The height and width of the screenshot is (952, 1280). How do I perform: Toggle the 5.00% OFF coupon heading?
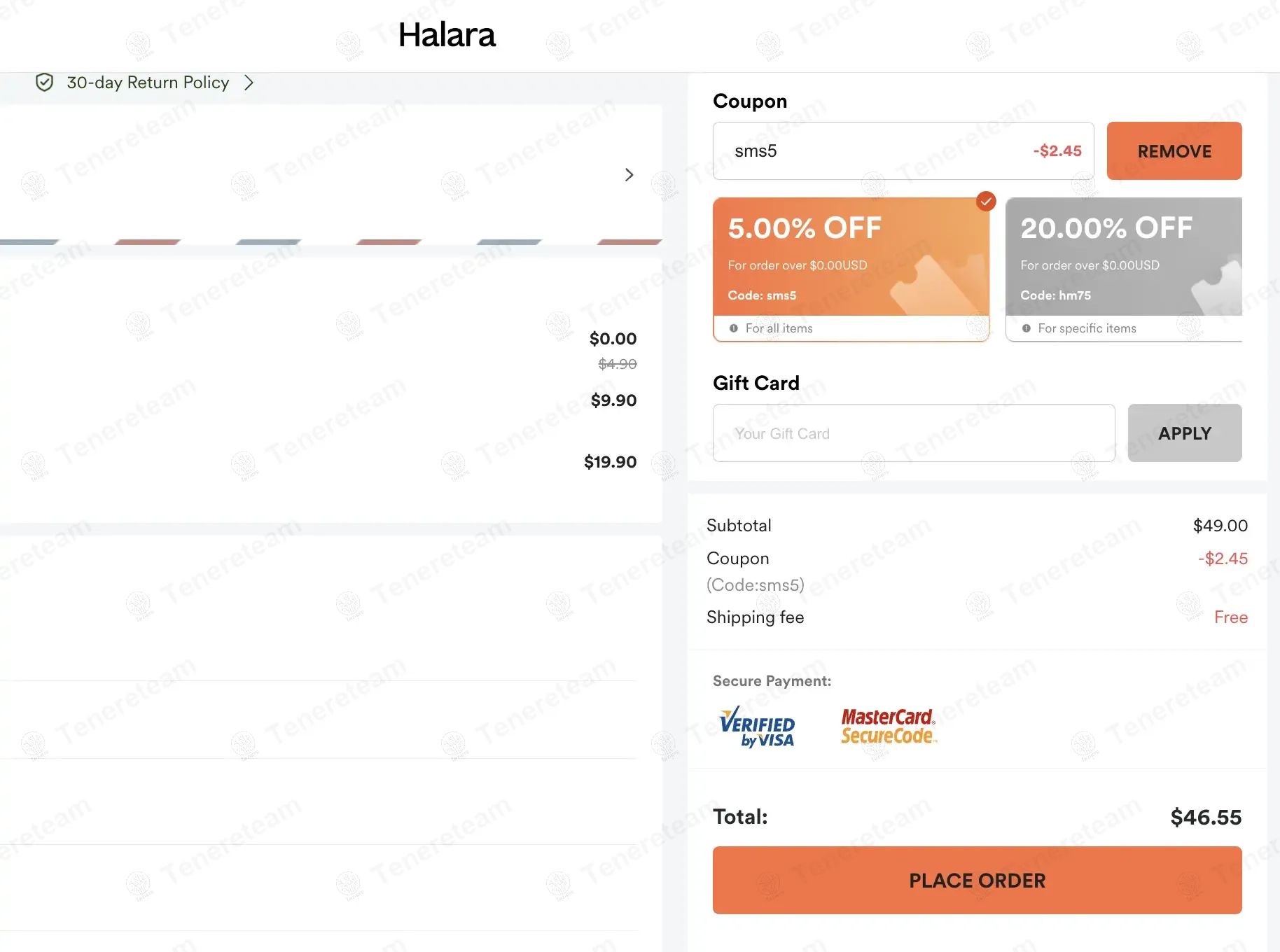pyautogui.click(x=805, y=228)
